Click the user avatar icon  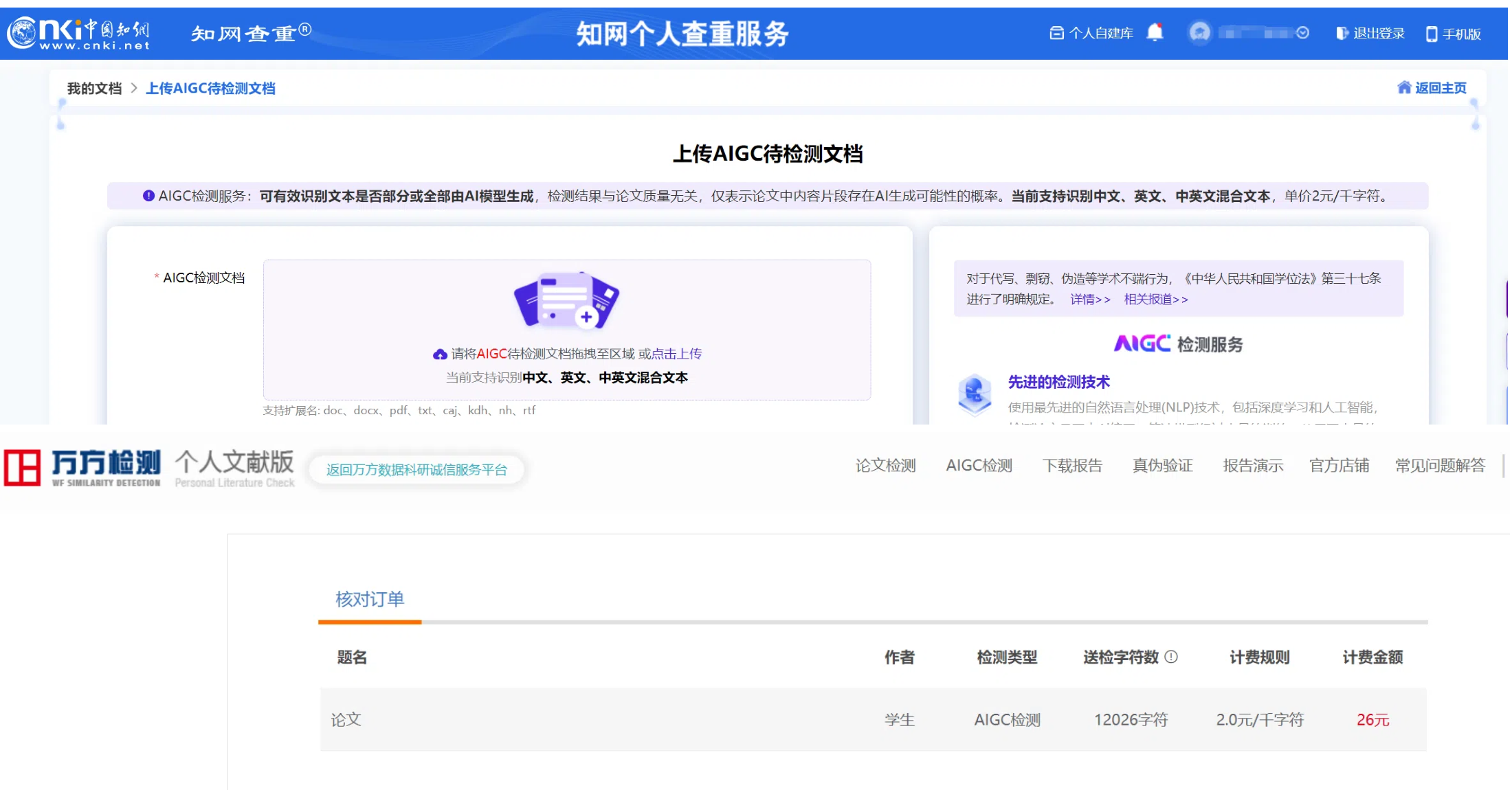[x=1200, y=32]
